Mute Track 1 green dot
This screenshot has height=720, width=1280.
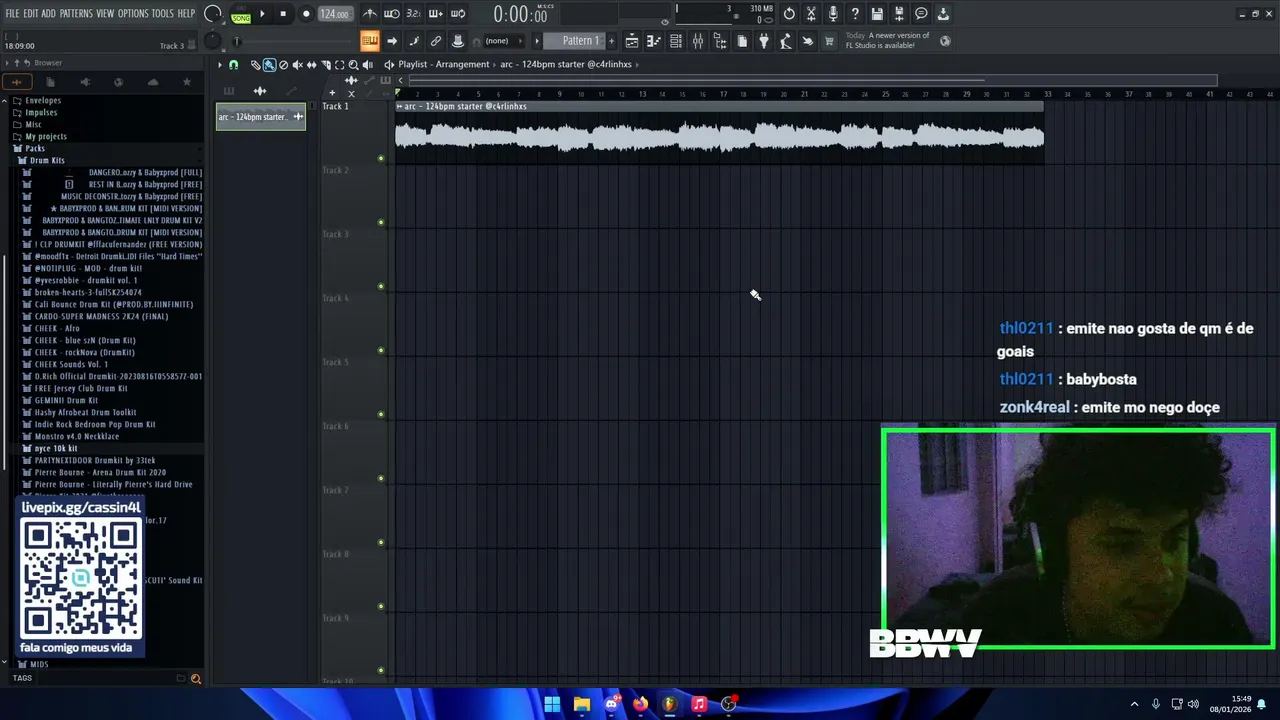[x=381, y=159]
